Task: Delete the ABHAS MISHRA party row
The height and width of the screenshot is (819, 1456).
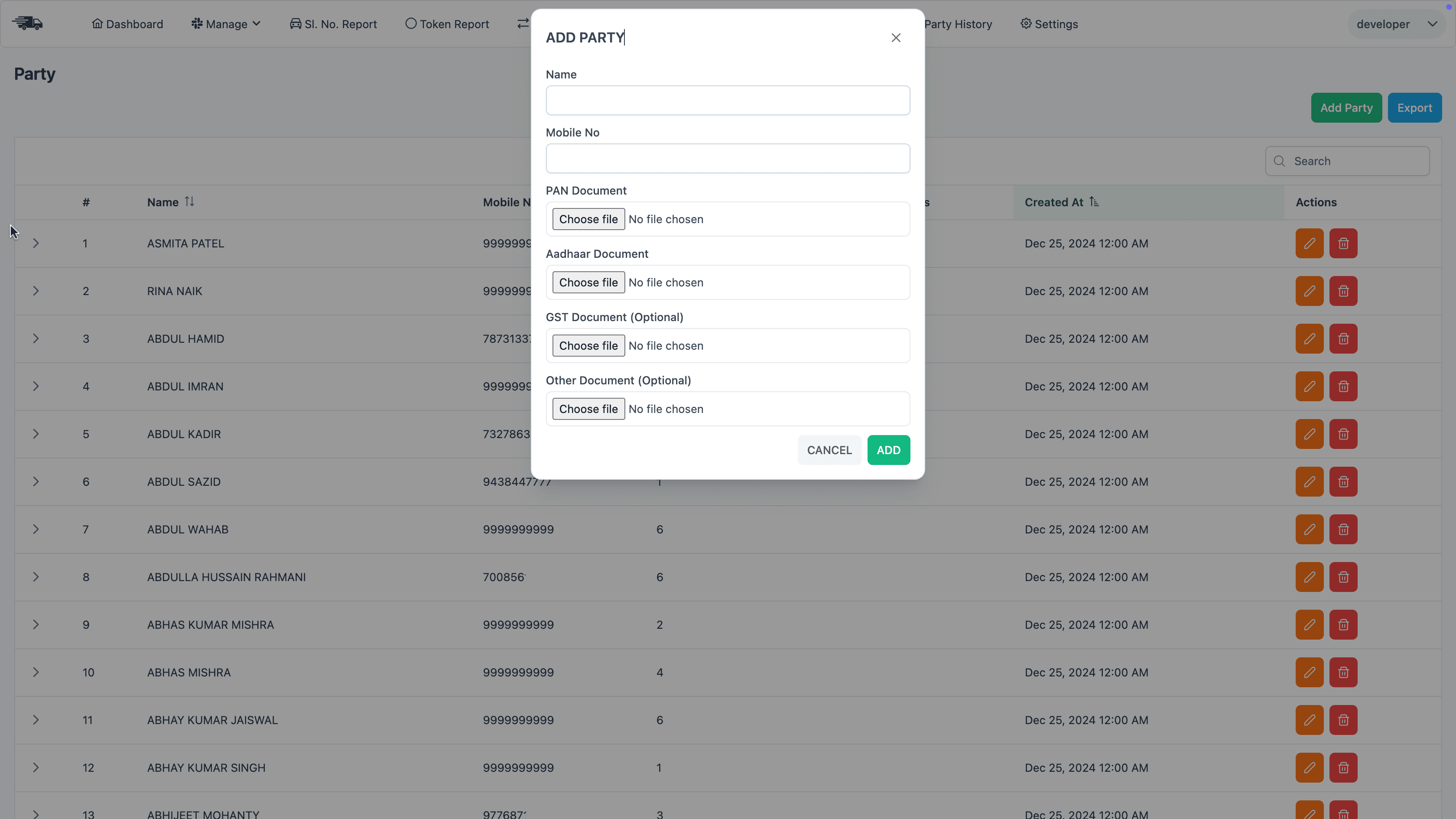Action: [x=1343, y=673]
